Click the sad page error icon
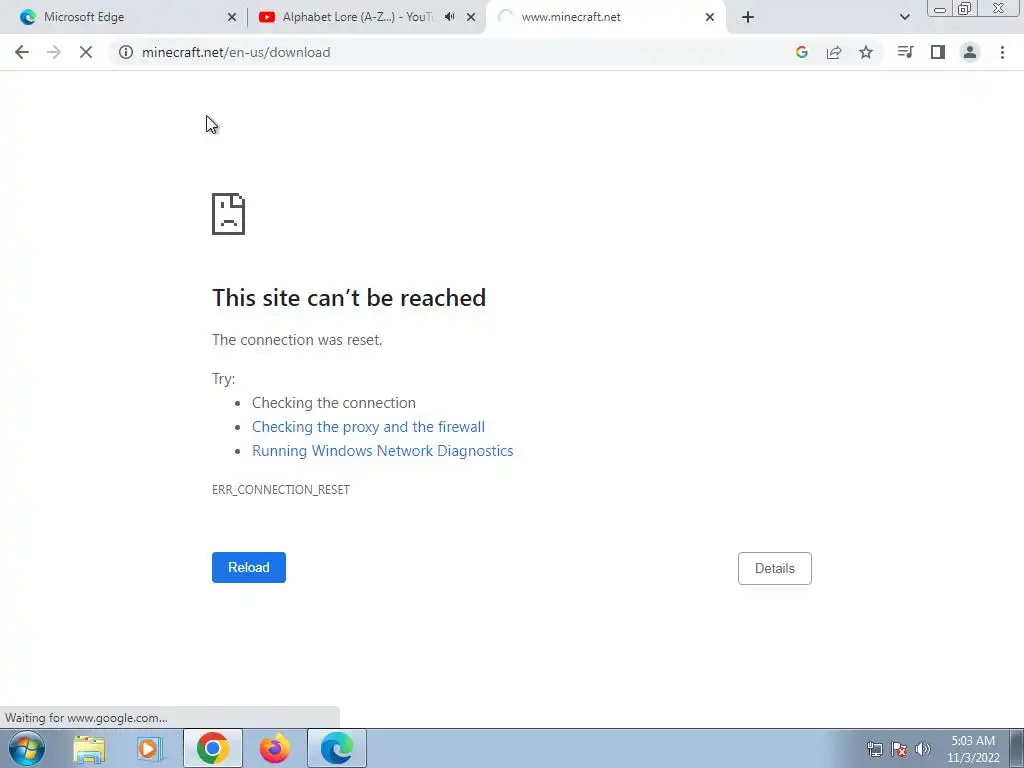The width and height of the screenshot is (1024, 768). click(229, 214)
